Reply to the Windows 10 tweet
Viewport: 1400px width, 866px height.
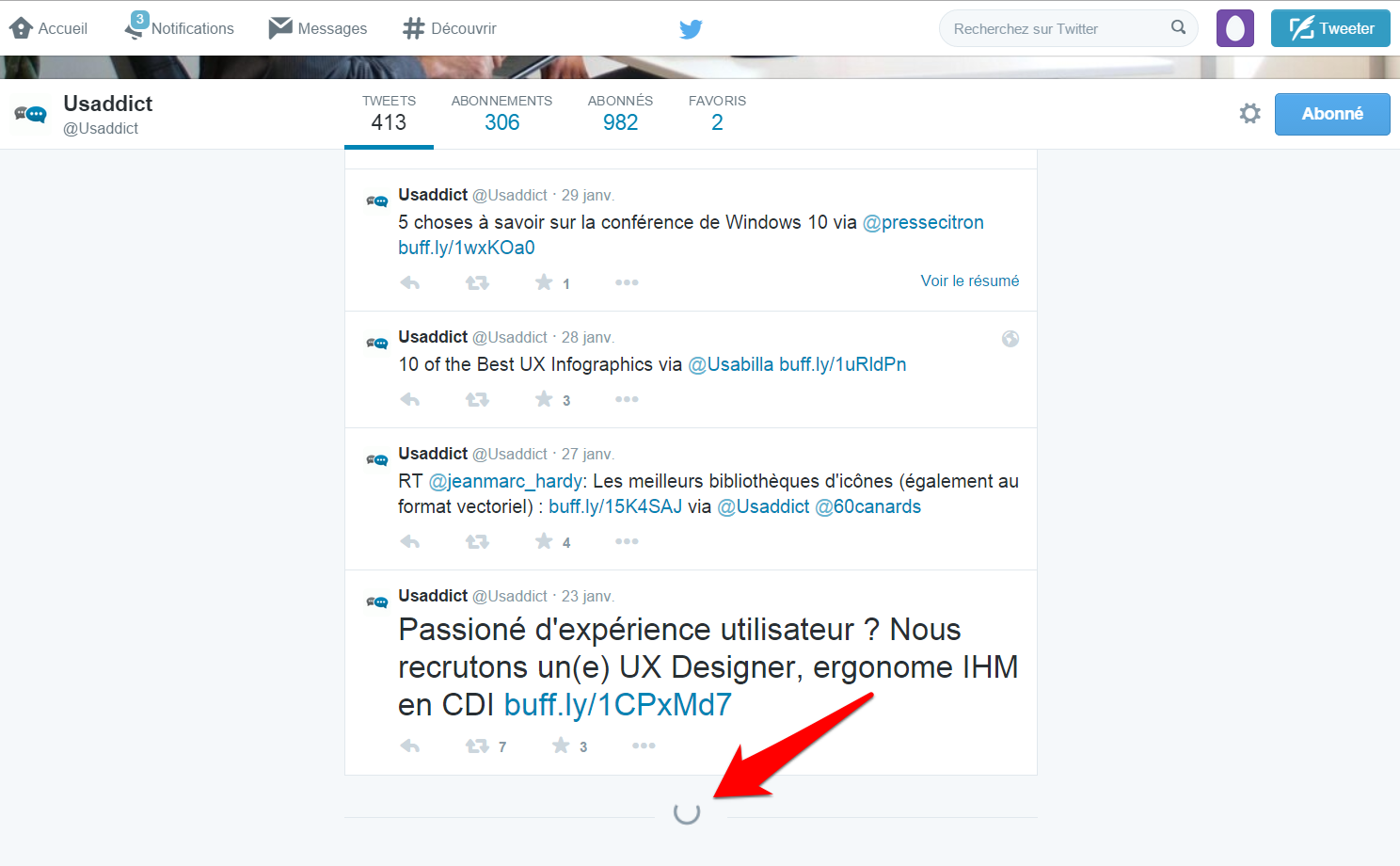tap(410, 281)
